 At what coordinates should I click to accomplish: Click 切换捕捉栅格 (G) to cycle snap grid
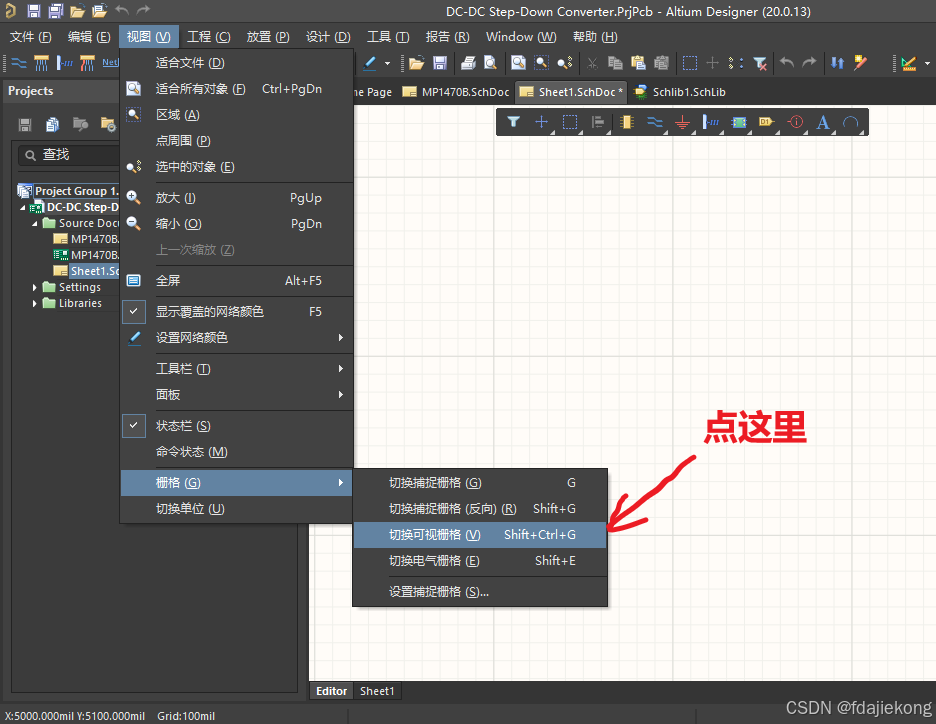coord(480,483)
